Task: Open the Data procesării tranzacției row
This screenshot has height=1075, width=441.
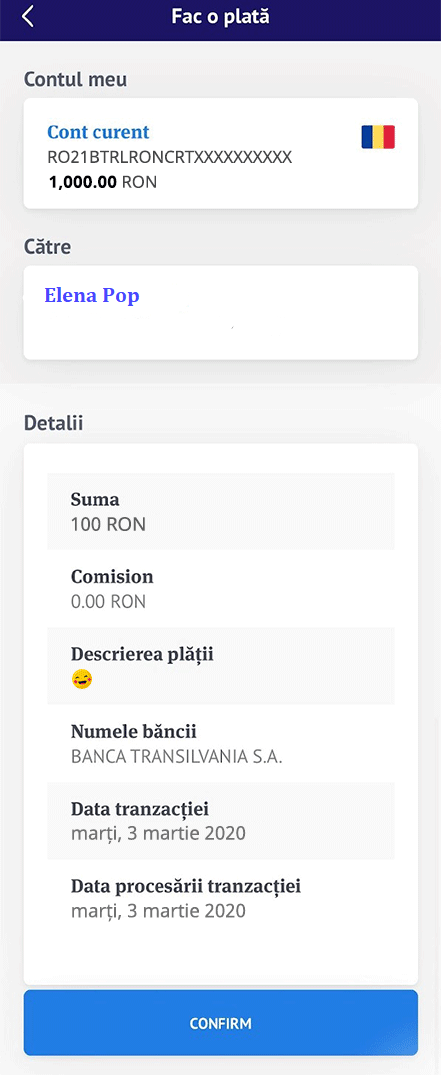Action: (x=220, y=898)
